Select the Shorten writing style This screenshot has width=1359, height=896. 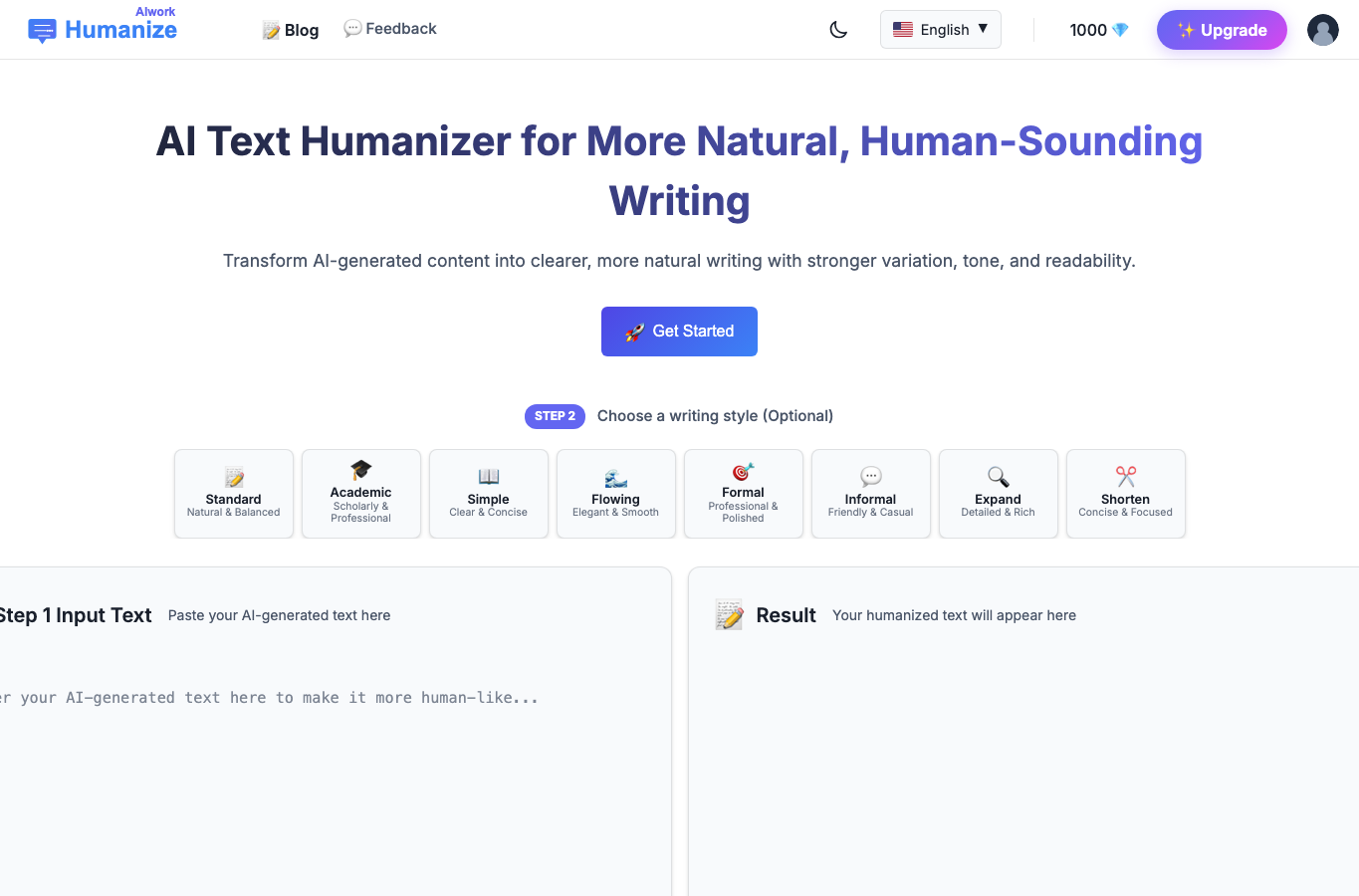click(1126, 494)
